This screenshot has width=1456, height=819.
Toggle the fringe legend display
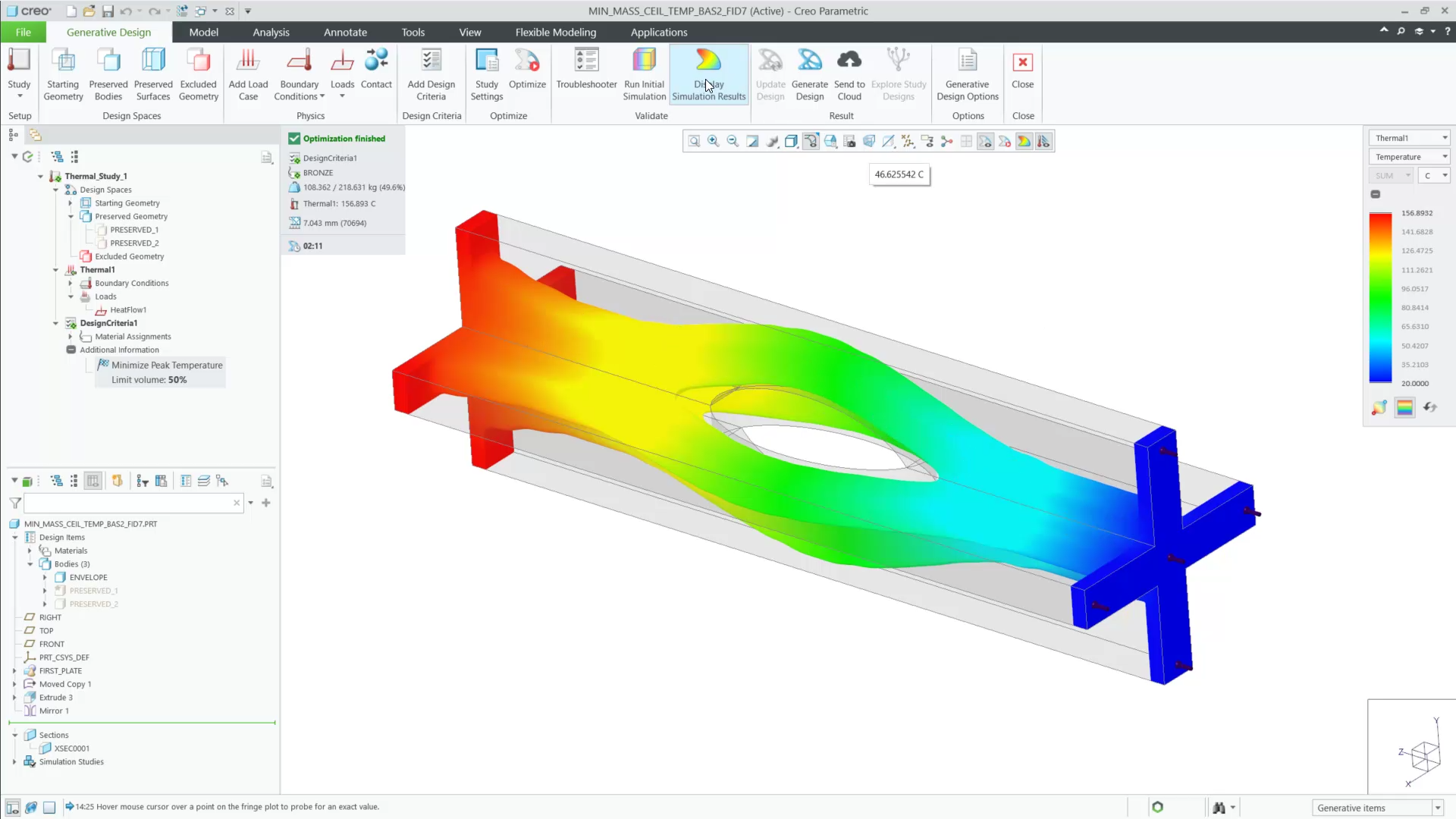pos(1406,407)
